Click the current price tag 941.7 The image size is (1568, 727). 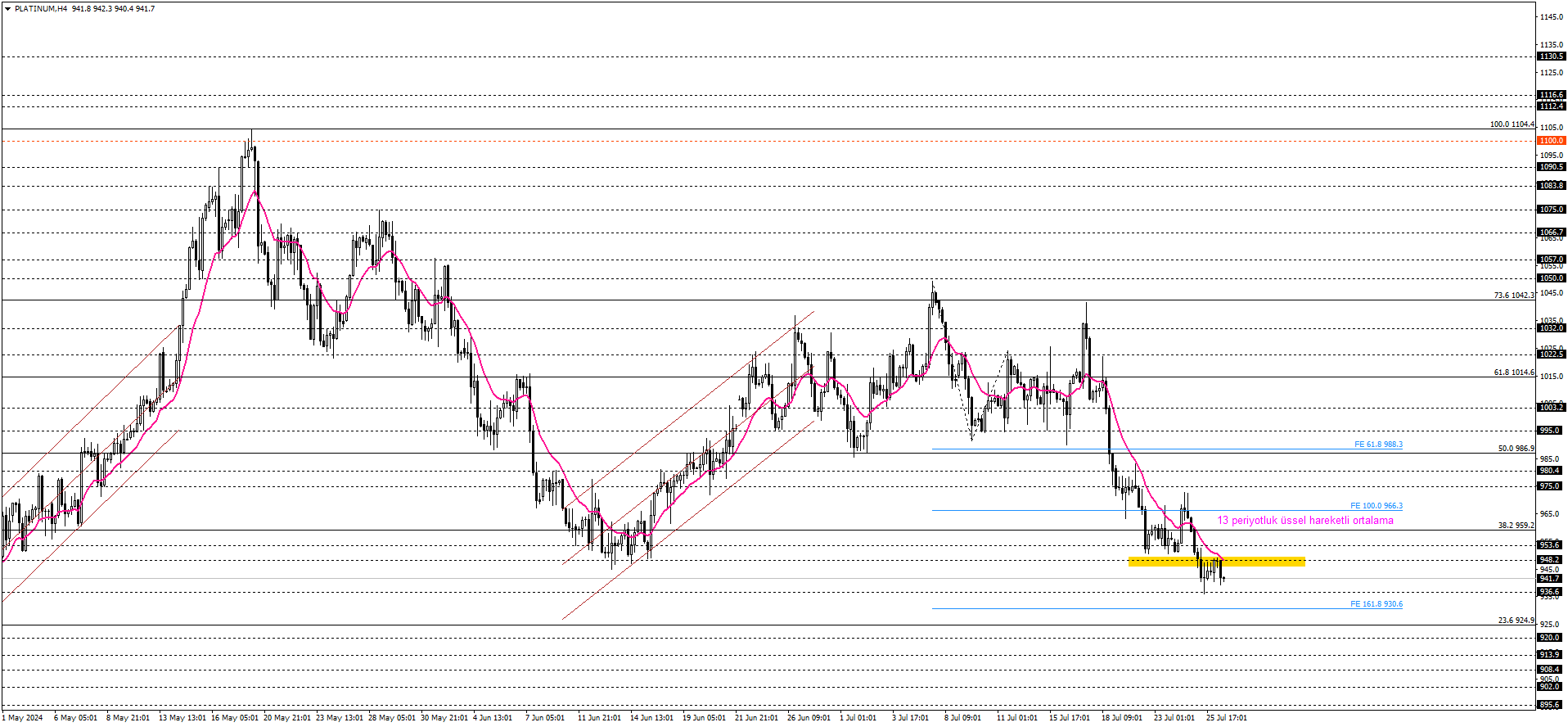pyautogui.click(x=1550, y=579)
